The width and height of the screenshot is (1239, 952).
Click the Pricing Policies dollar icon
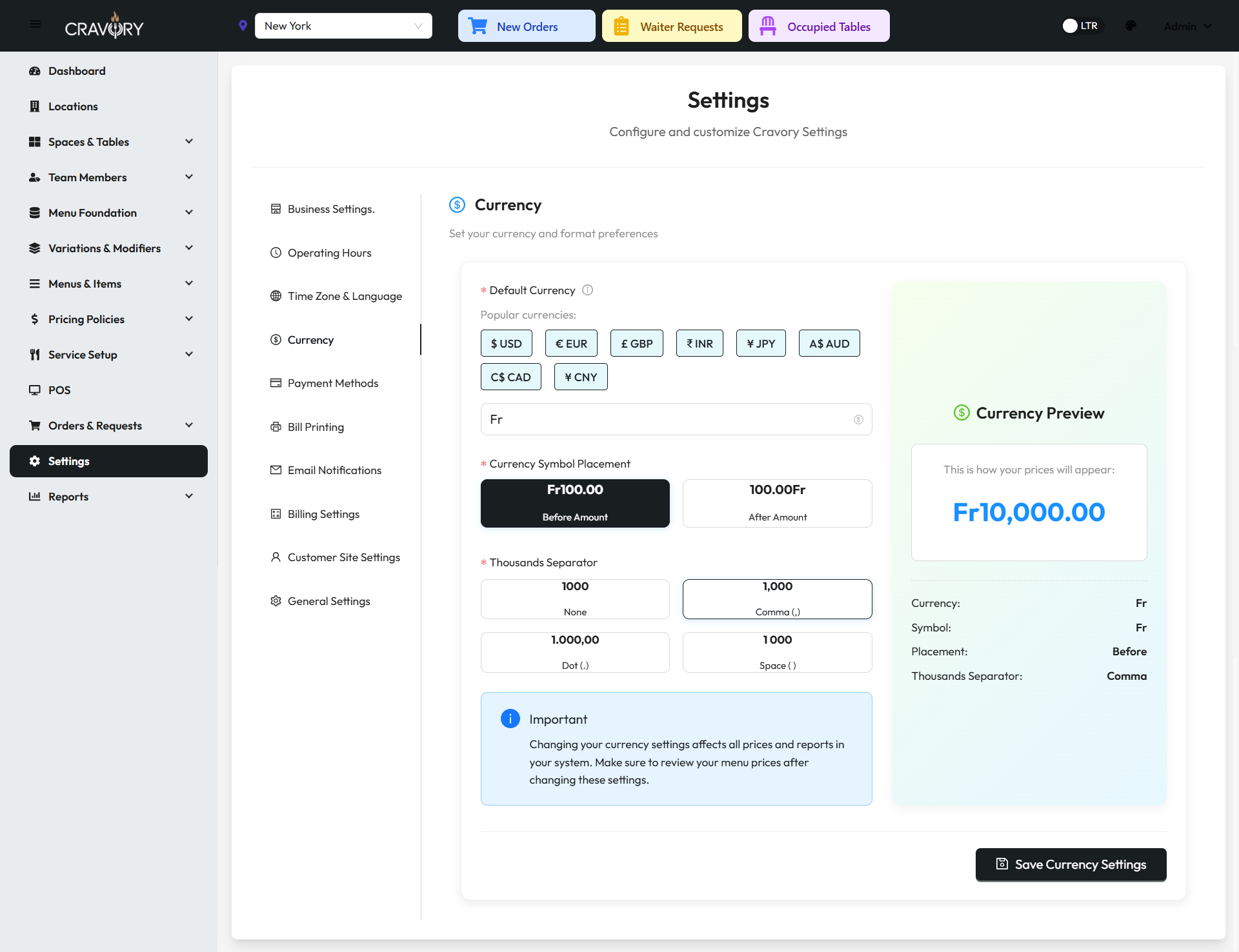coord(35,319)
